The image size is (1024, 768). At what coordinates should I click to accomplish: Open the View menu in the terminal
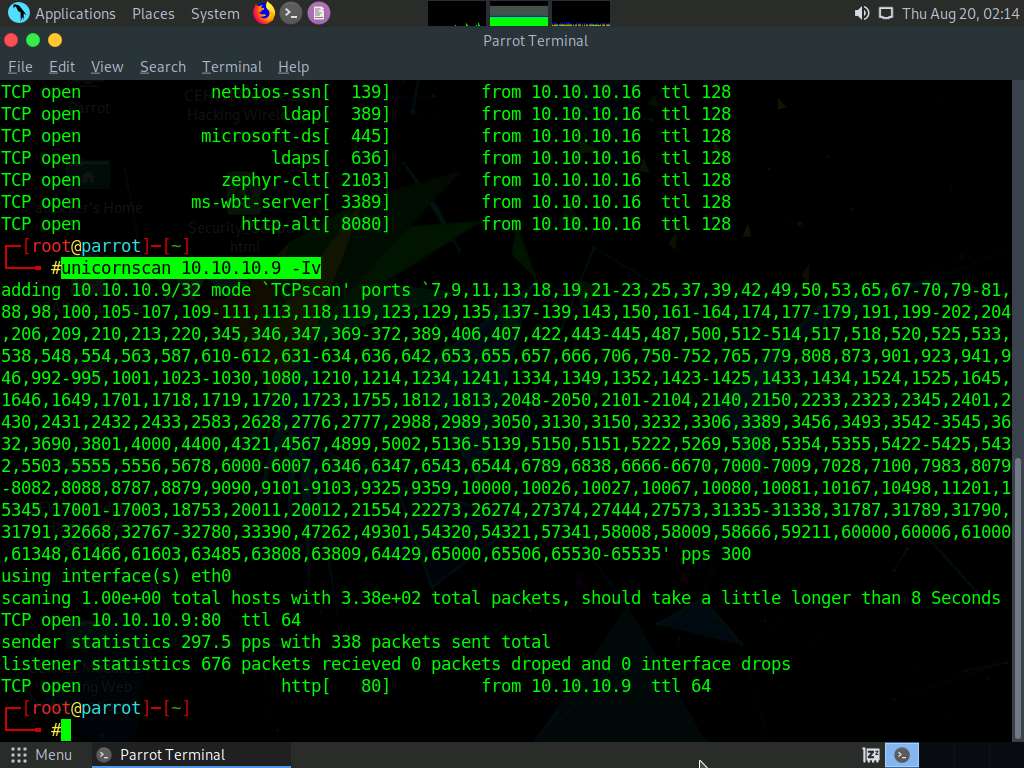[107, 67]
